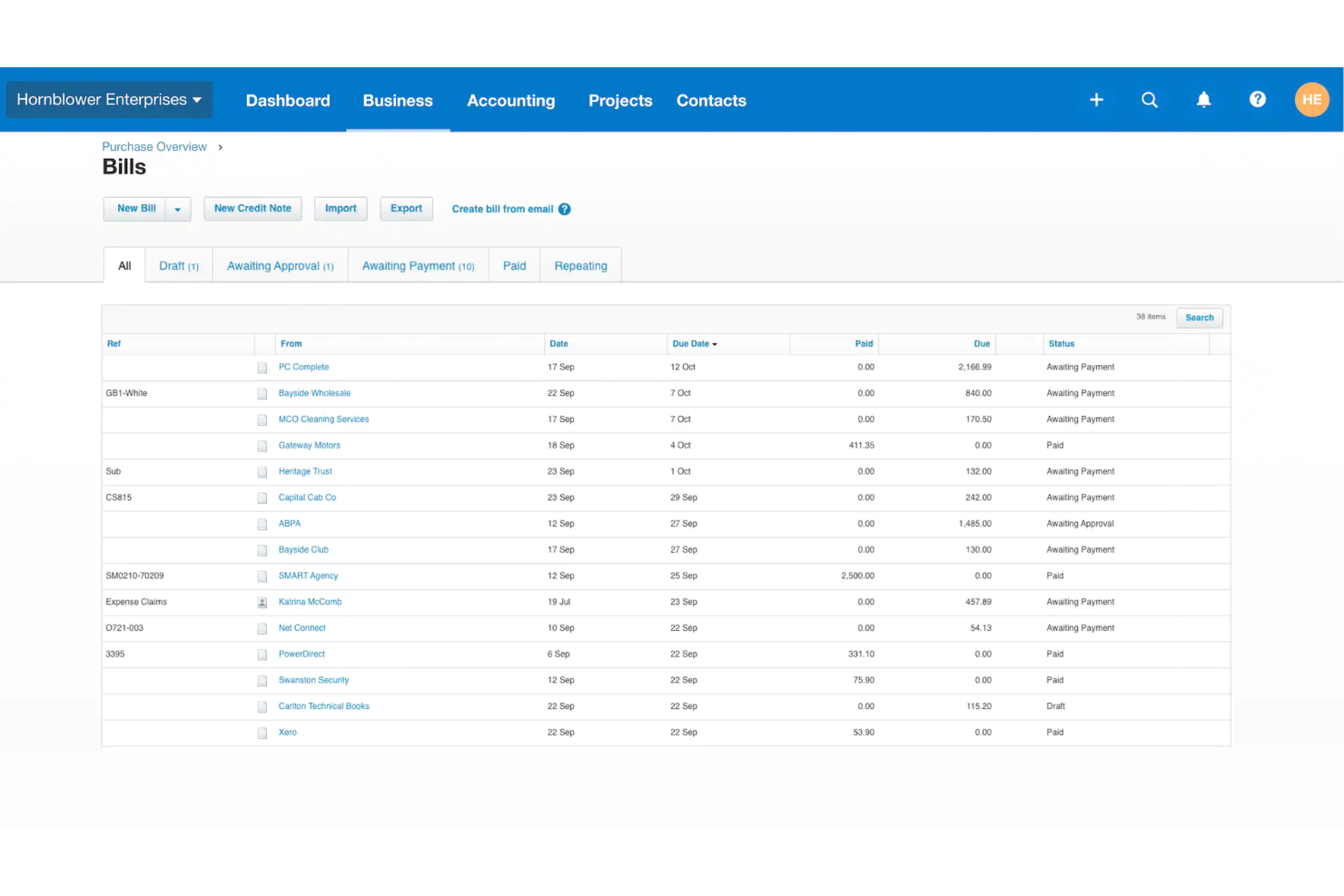Tick the Bayside Club row checkbox
Viewport: 1344px width, 896px height.
tap(262, 550)
